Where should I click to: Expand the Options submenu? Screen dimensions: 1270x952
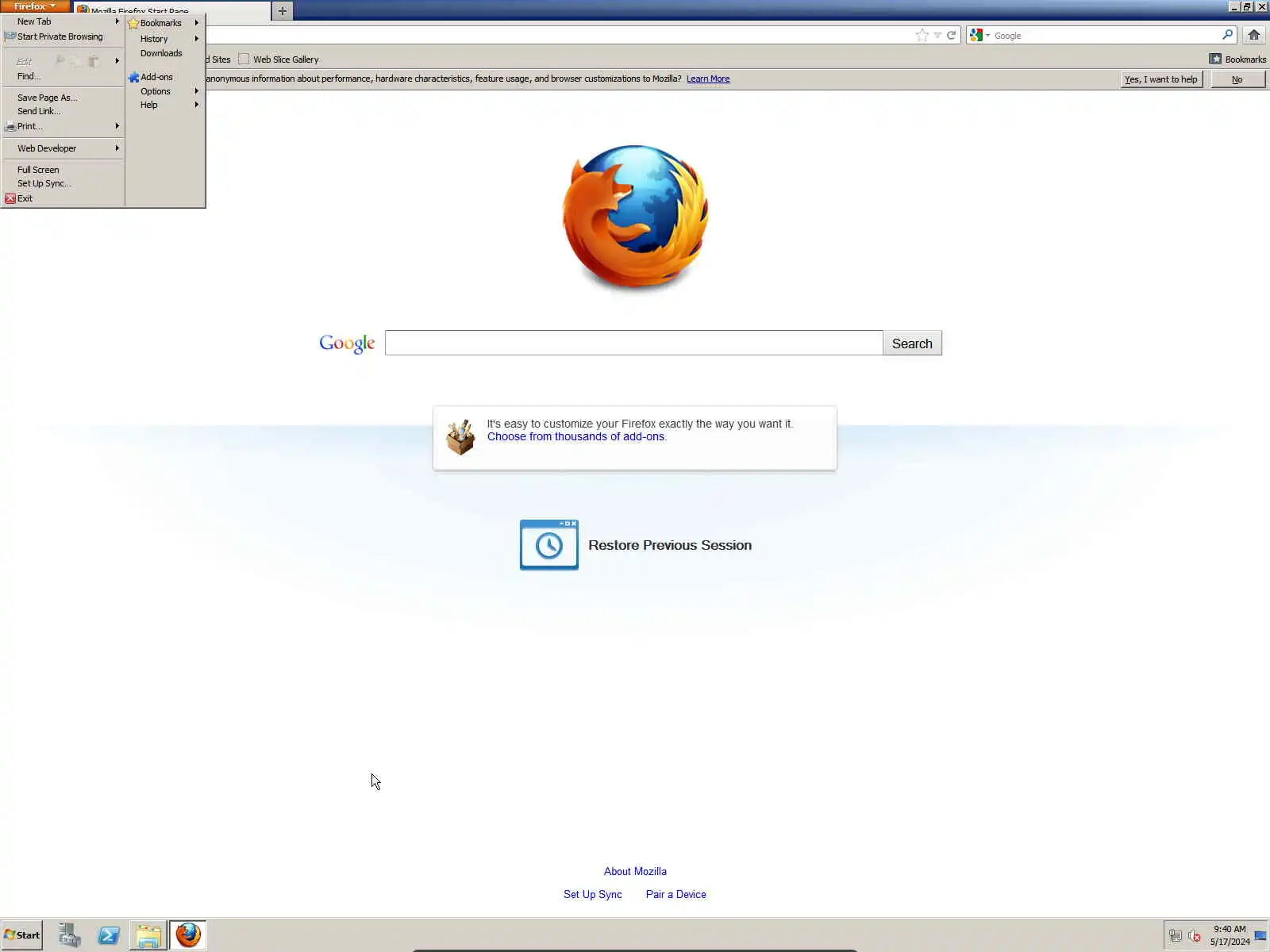coord(164,91)
